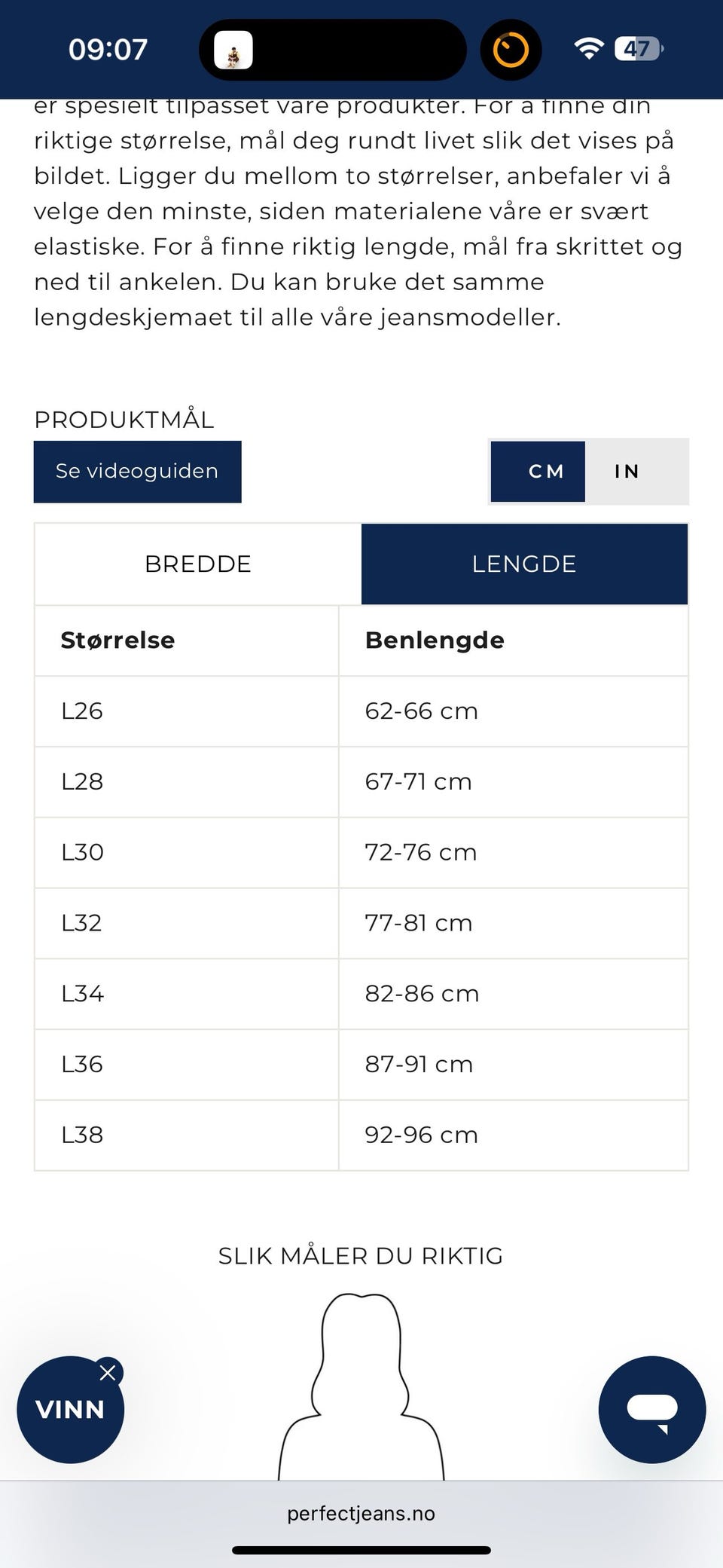Tap the timer icon in the status bar

point(511,50)
